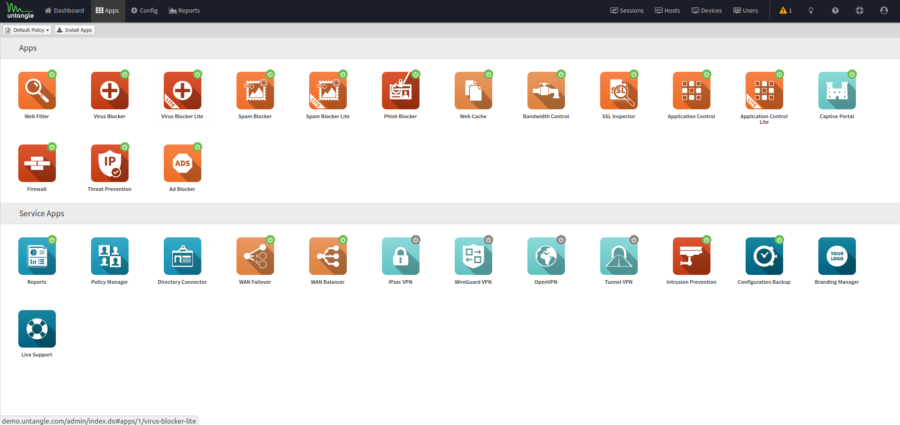
Task: Toggle power indicator on Tunnel VPN
Action: pyautogui.click(x=634, y=239)
